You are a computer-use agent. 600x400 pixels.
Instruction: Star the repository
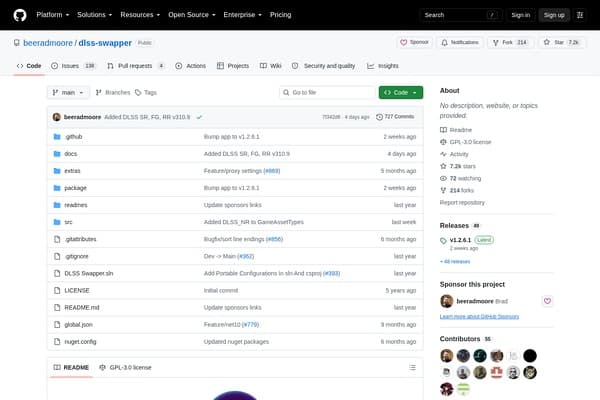tap(562, 42)
